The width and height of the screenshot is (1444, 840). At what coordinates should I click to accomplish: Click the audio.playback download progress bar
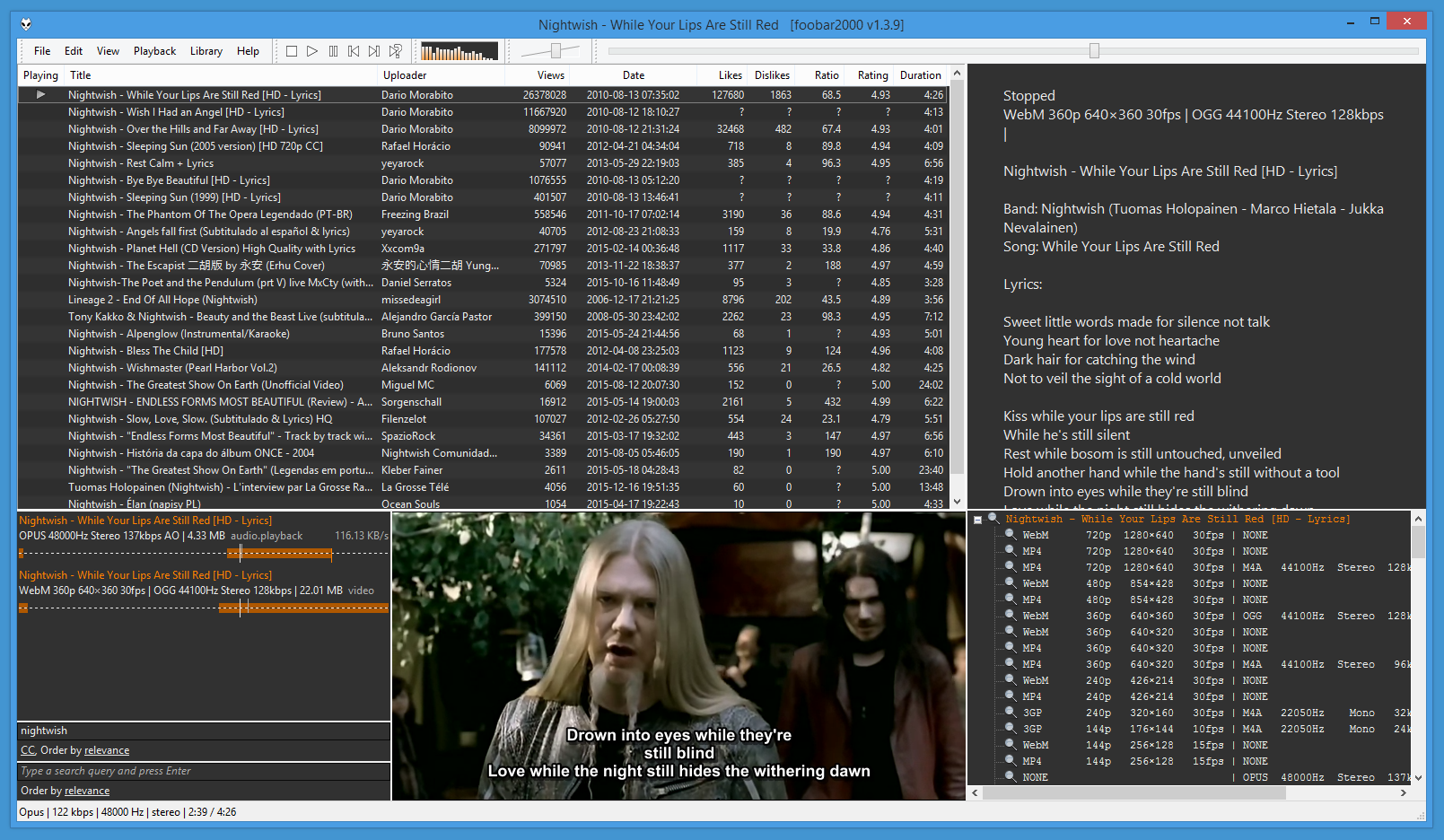[x=204, y=553]
